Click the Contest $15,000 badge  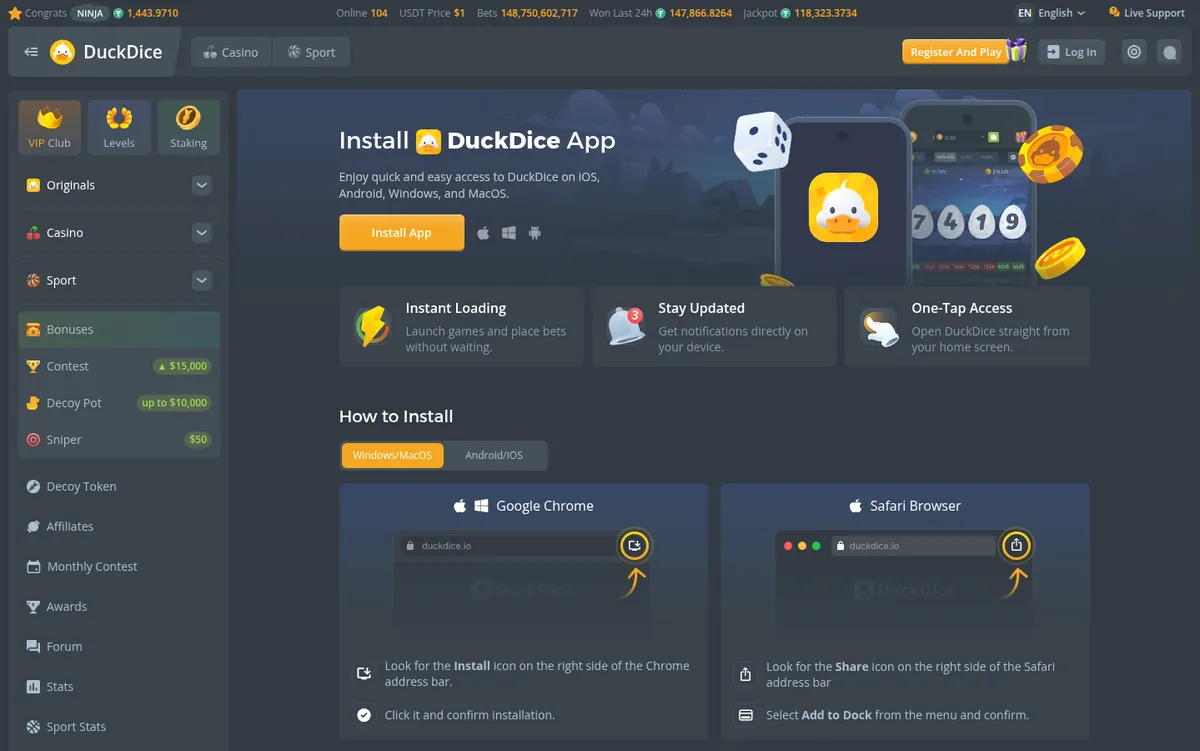(182, 366)
